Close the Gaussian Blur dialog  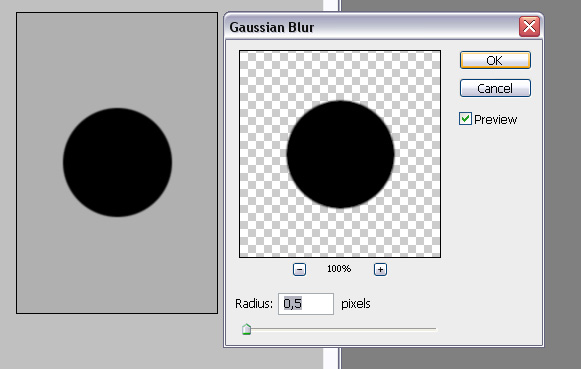pyautogui.click(x=529, y=27)
